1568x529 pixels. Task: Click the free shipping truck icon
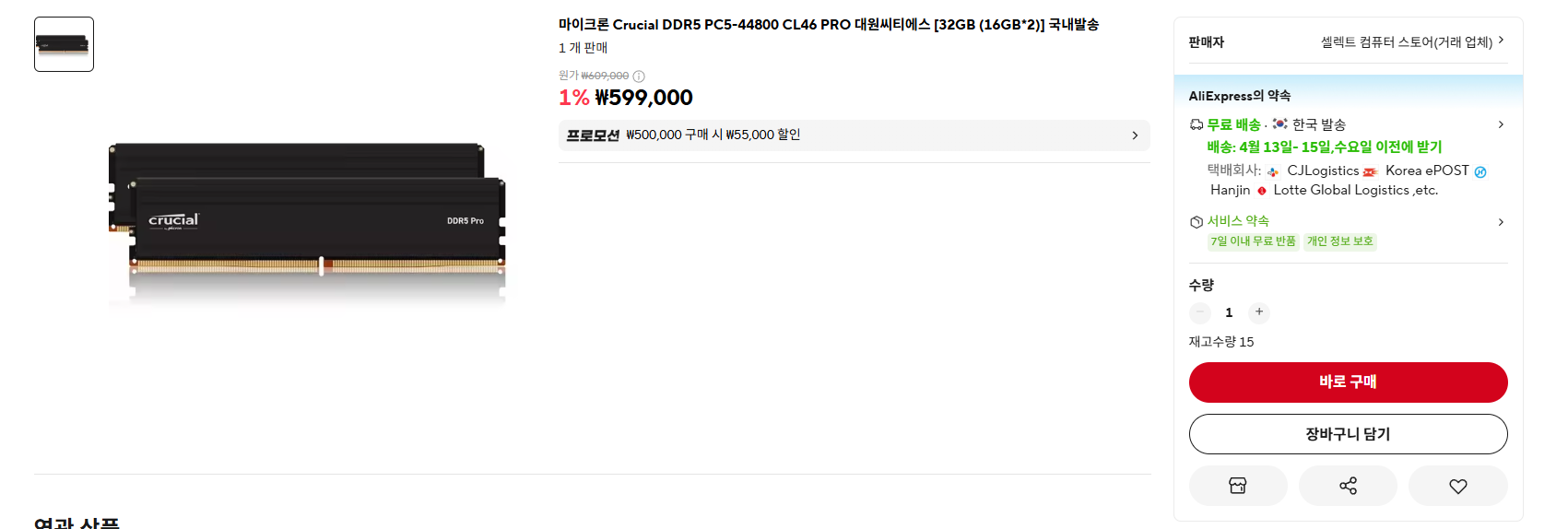click(x=1197, y=124)
